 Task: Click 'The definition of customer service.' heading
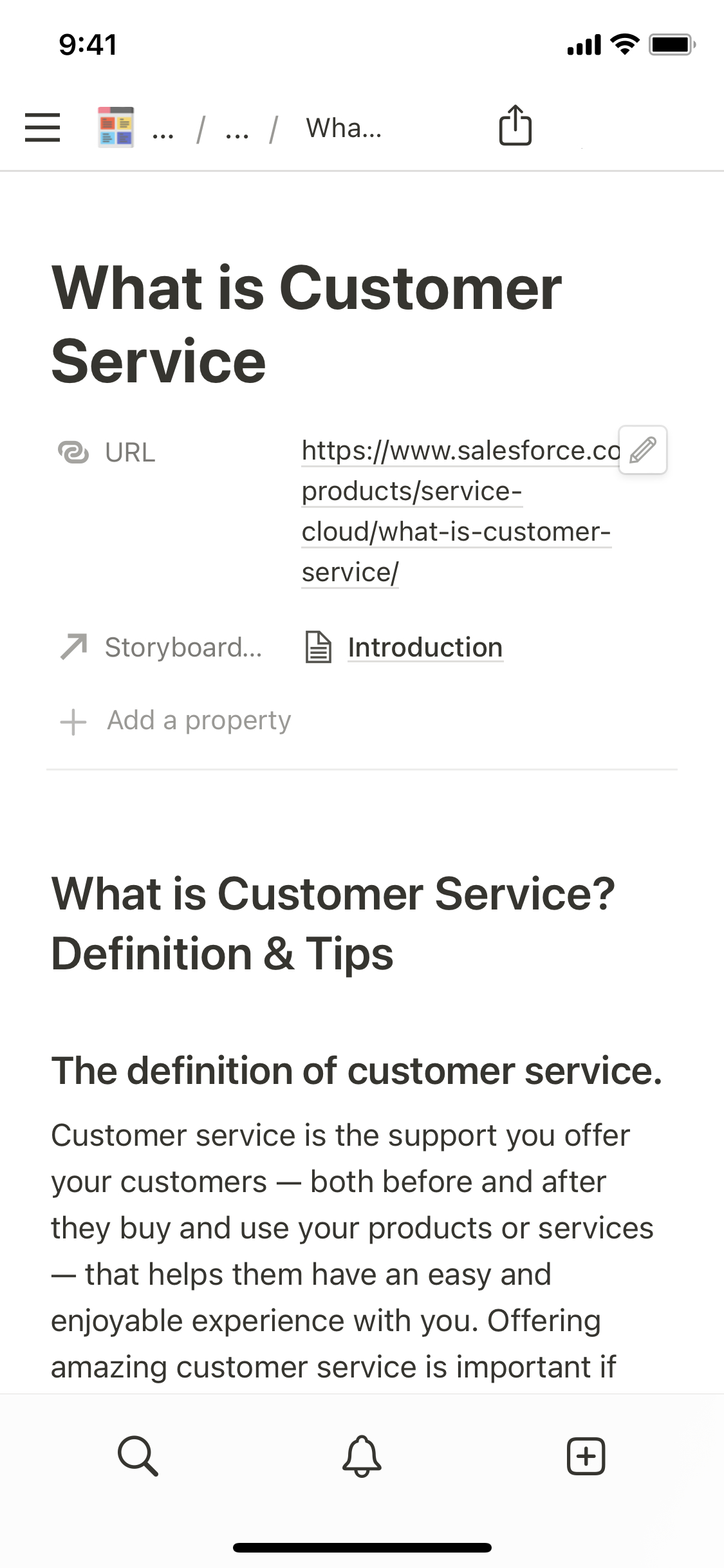357,1071
